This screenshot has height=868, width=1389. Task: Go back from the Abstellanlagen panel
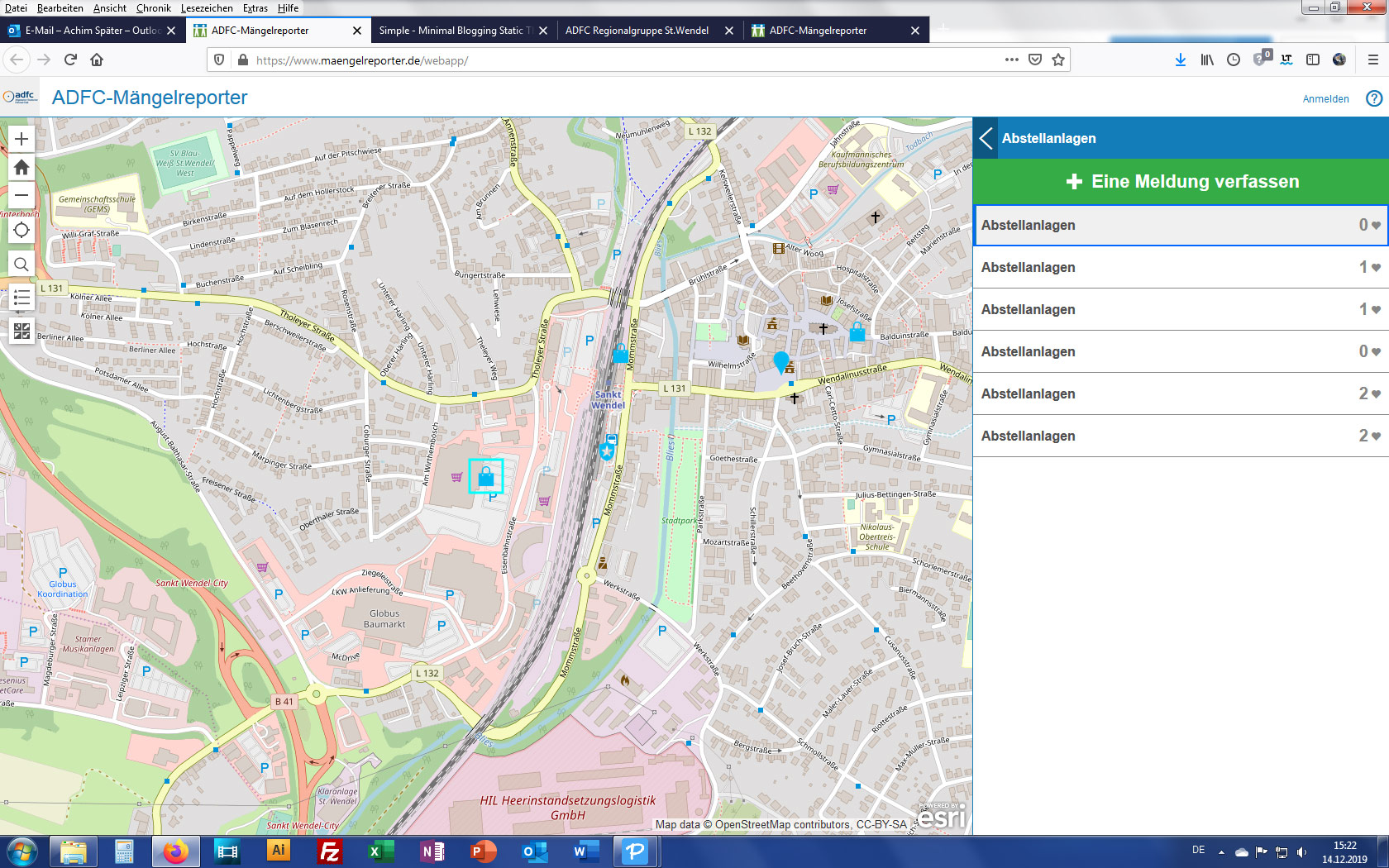pos(986,138)
